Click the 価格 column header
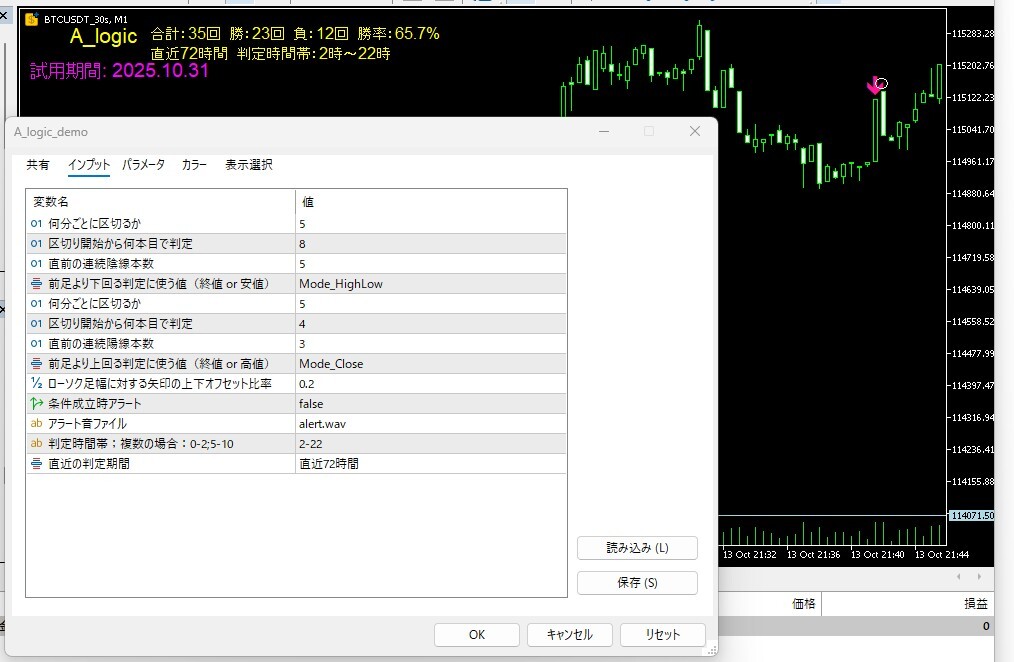1014x662 pixels. (x=804, y=604)
